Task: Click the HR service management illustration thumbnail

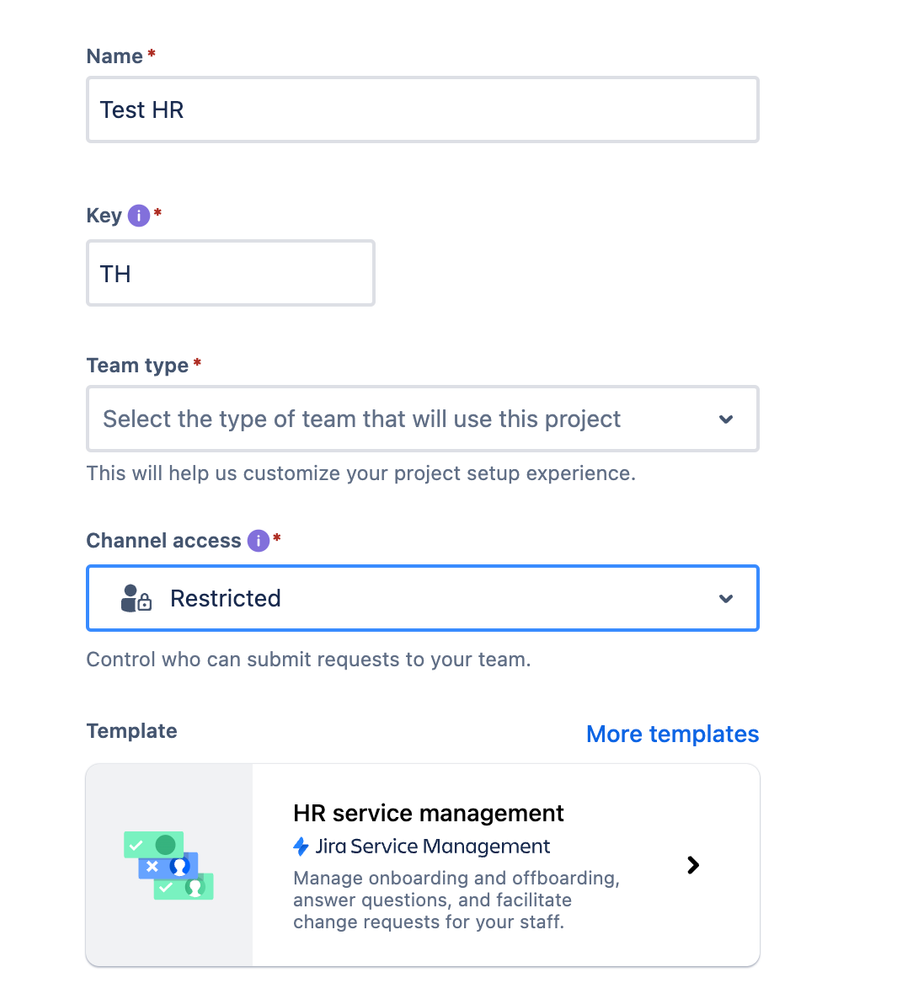Action: [x=169, y=865]
